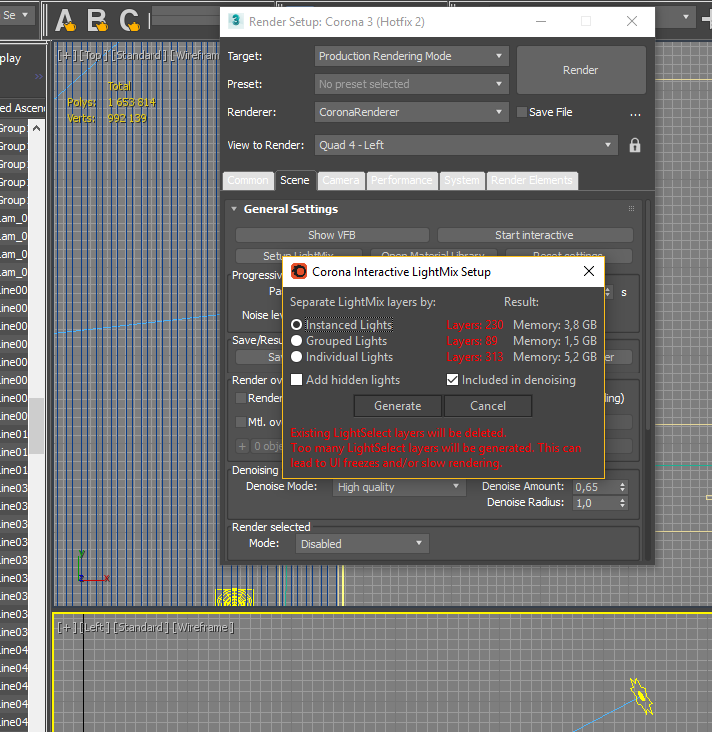
Task: Close the Corona Interactive LightMix Setup dialog
Action: pyautogui.click(x=589, y=271)
